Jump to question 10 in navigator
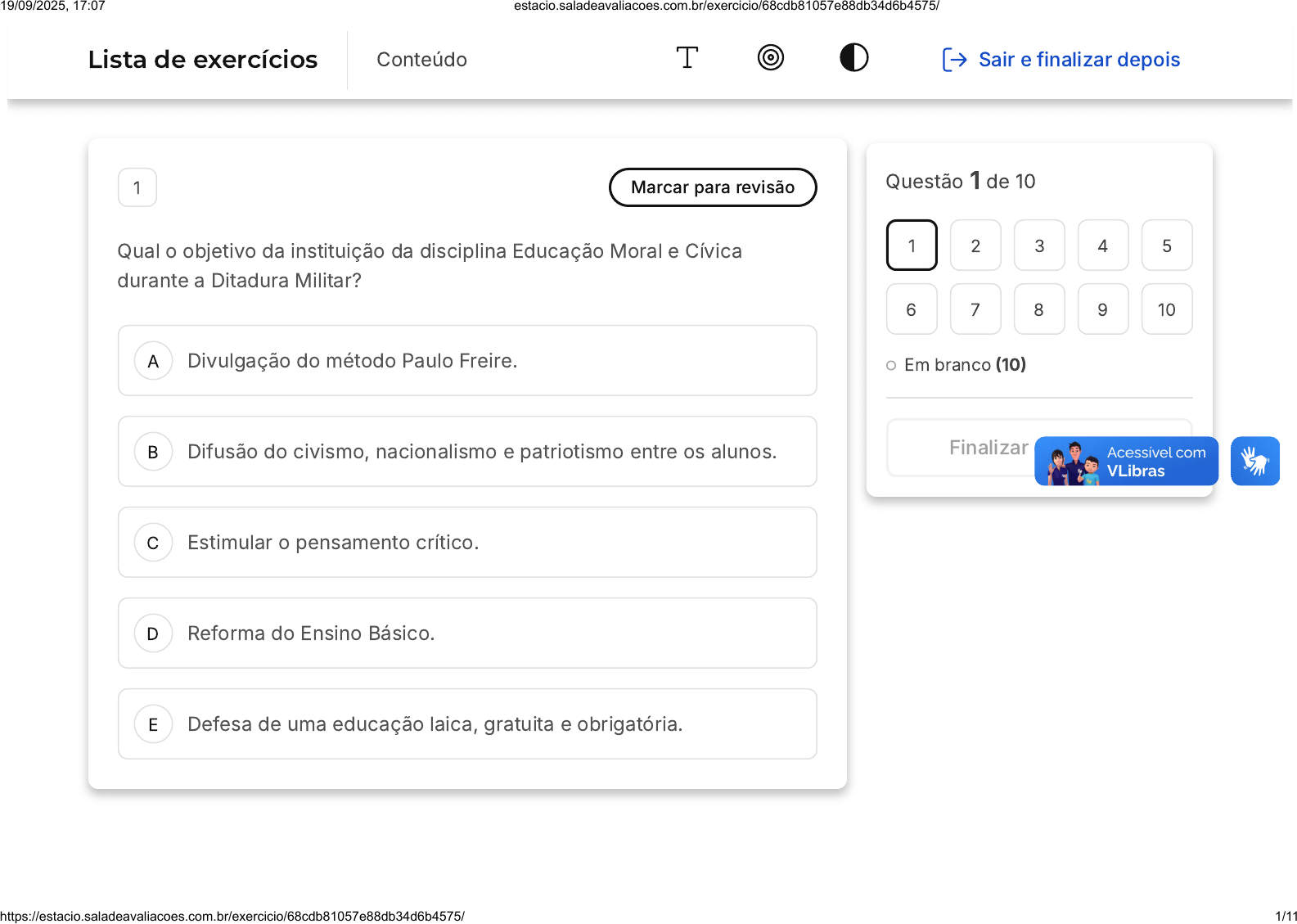The width and height of the screenshot is (1297, 924). (x=1166, y=309)
